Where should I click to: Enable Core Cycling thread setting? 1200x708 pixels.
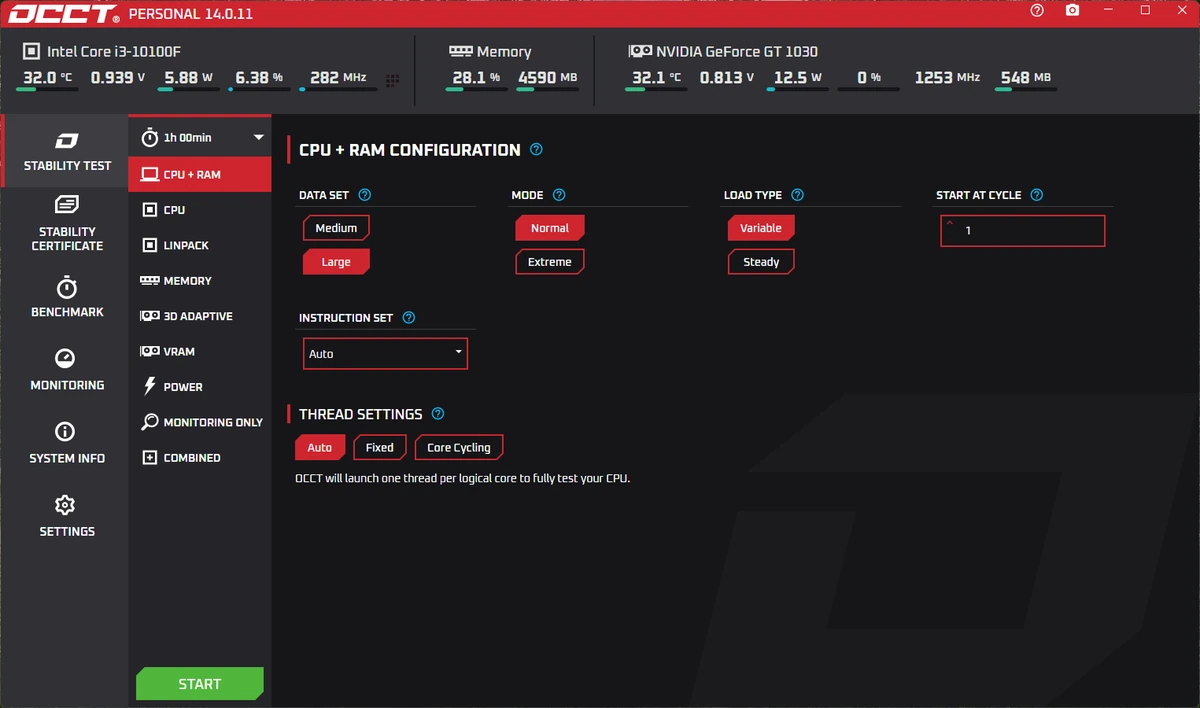459,447
